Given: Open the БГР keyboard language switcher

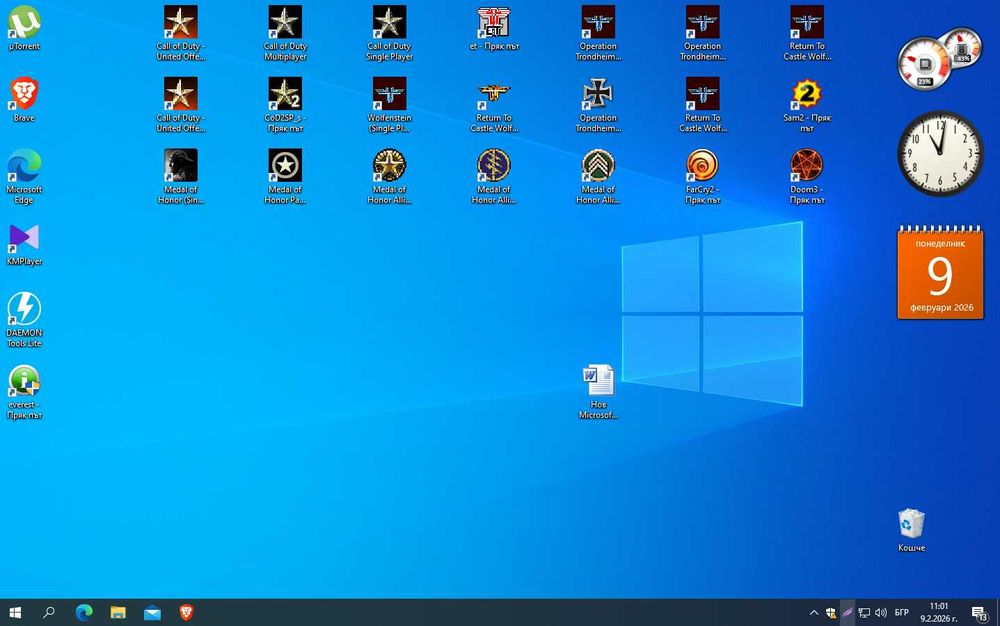Looking at the screenshot, I should click(x=901, y=613).
